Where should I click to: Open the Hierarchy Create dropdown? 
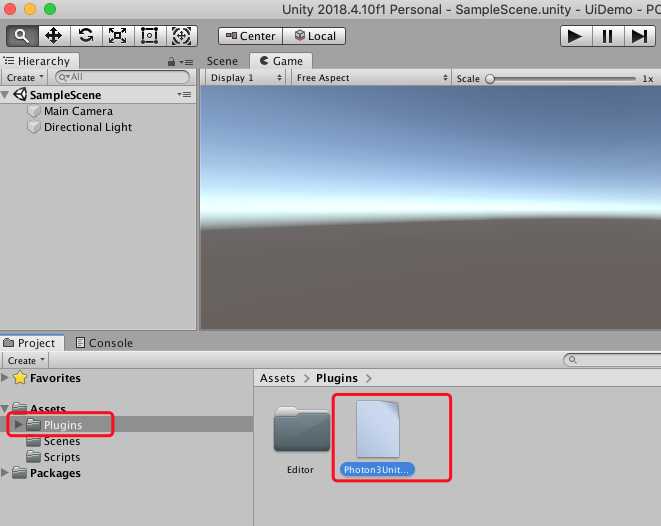pos(25,78)
